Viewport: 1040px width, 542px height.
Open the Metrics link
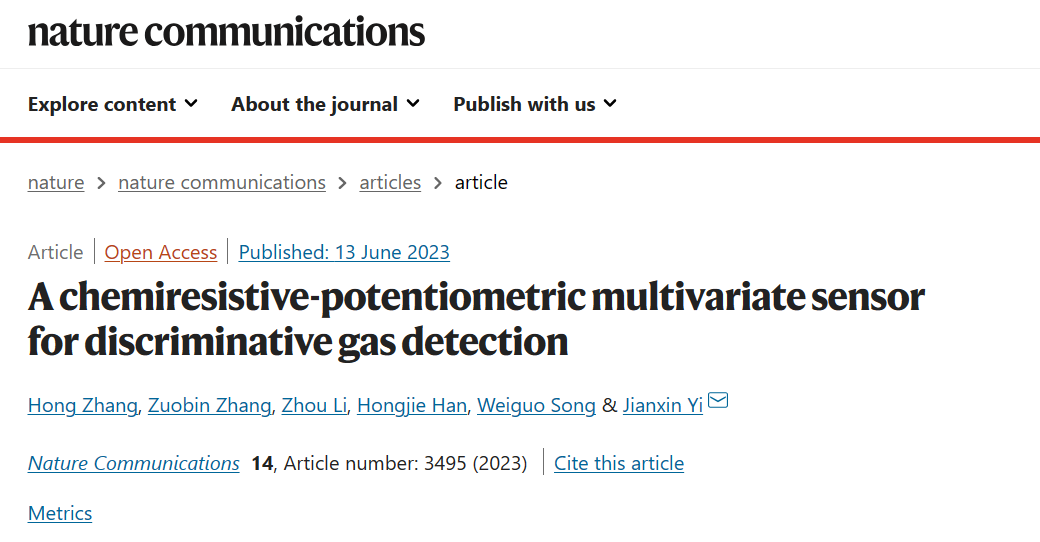[x=60, y=513]
